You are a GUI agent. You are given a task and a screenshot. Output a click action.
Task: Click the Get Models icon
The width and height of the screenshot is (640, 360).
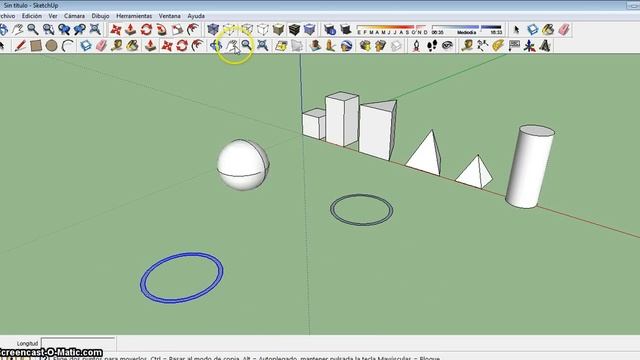365,46
